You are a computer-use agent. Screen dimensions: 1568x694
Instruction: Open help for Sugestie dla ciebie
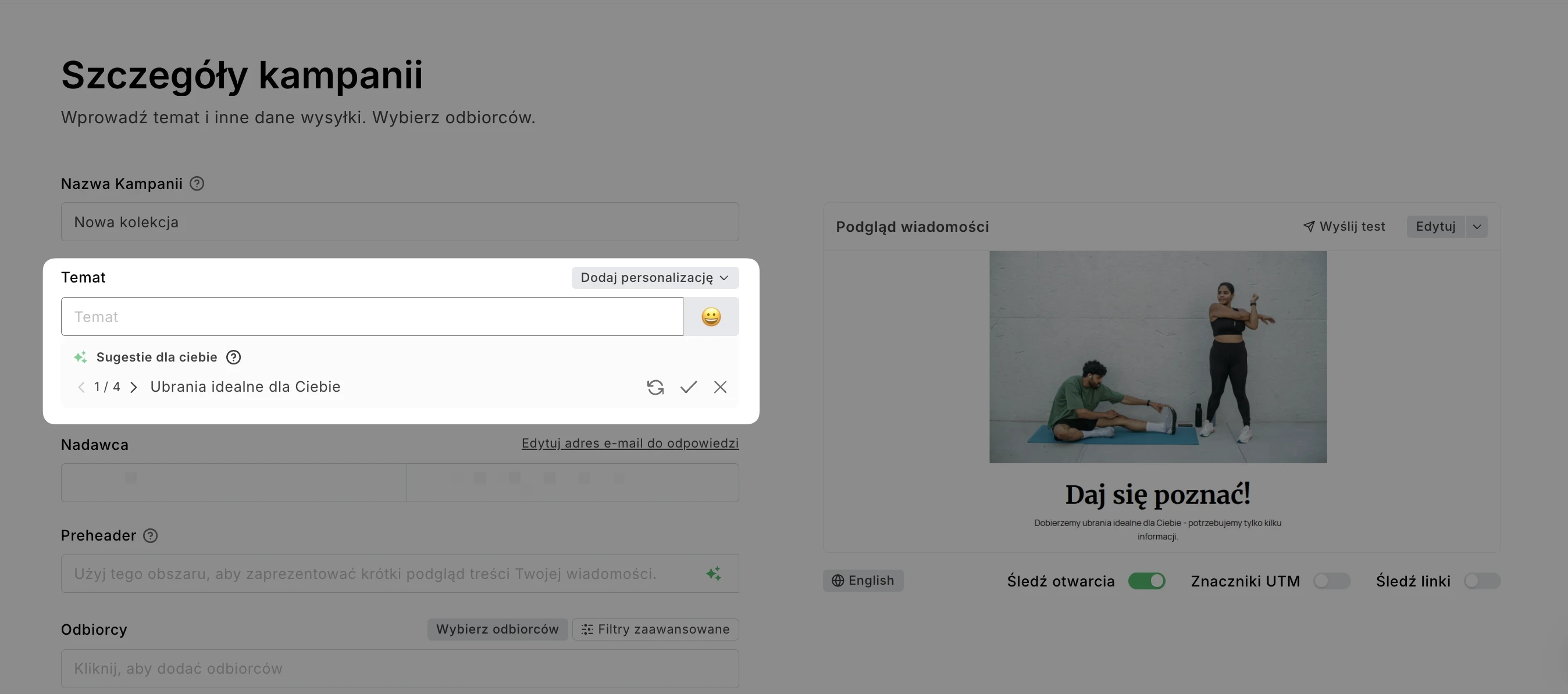pos(233,357)
